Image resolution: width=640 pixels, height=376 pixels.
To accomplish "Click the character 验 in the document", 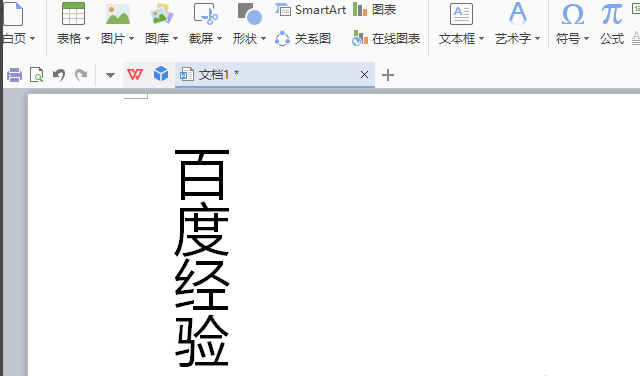I will [x=202, y=340].
